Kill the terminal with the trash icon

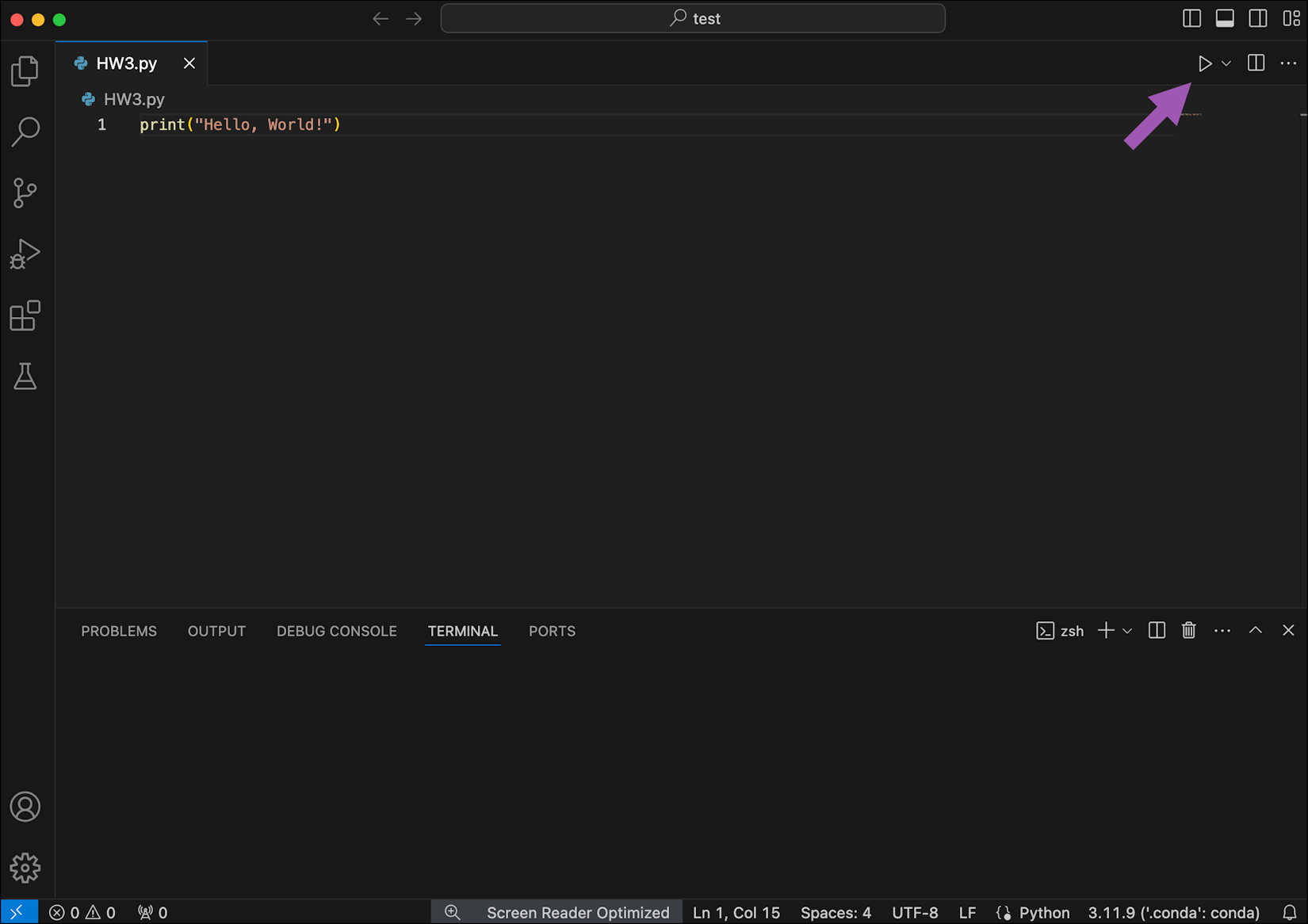(1188, 630)
